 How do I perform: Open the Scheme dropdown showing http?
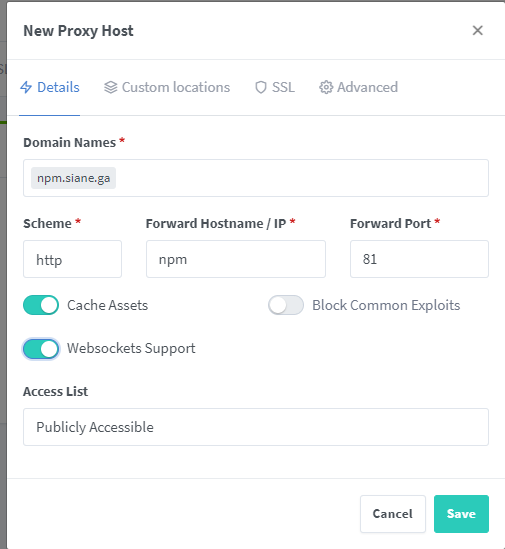pos(72,259)
